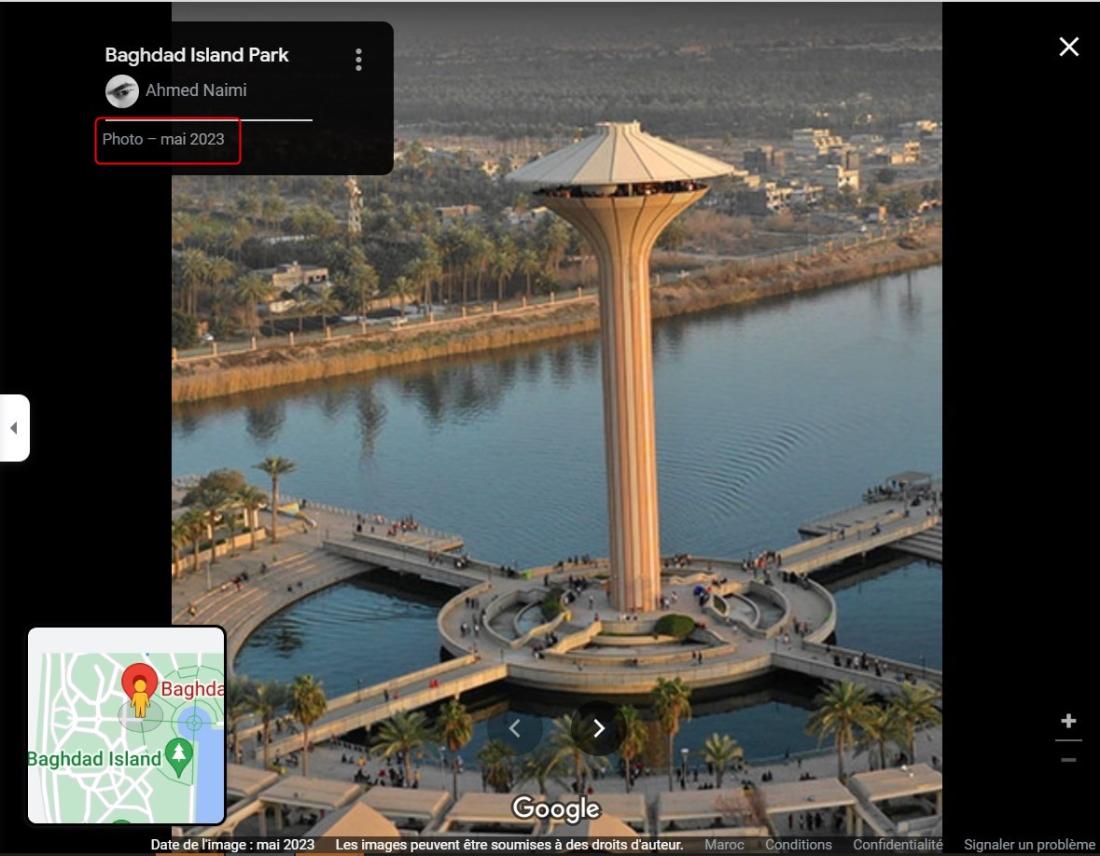The height and width of the screenshot is (856, 1100).
Task: Click the Pegman marker on the minimap
Action: [x=140, y=697]
